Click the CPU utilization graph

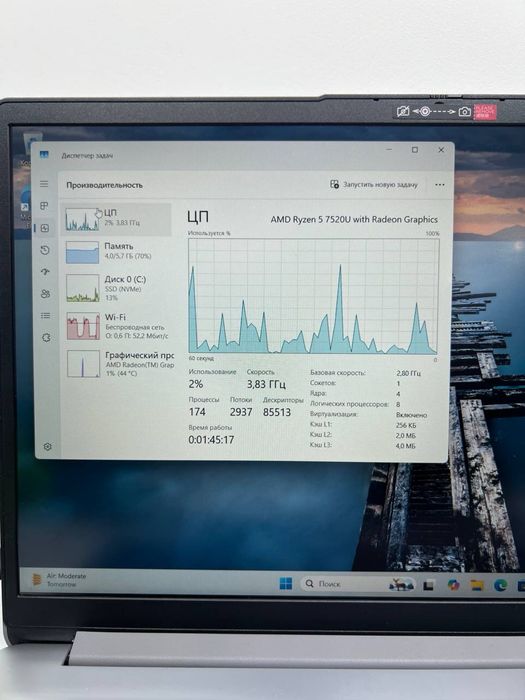click(x=313, y=296)
